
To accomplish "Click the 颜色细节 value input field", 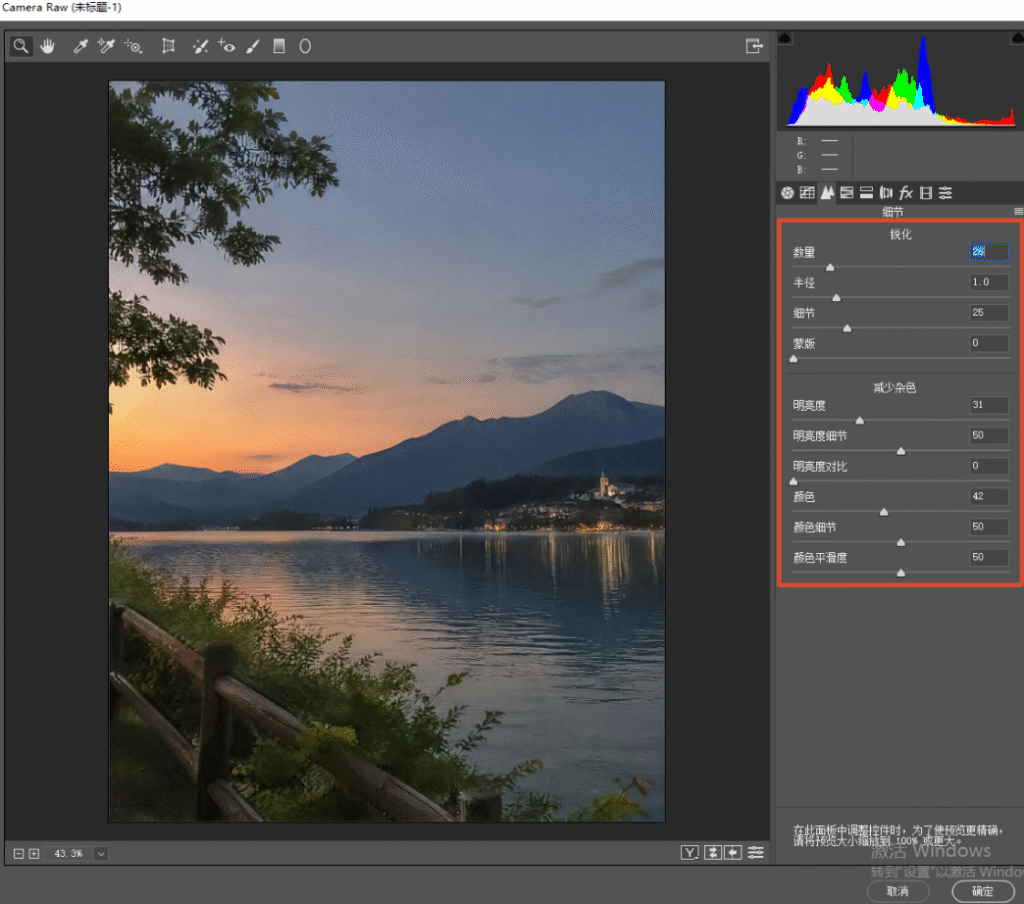I will point(989,526).
